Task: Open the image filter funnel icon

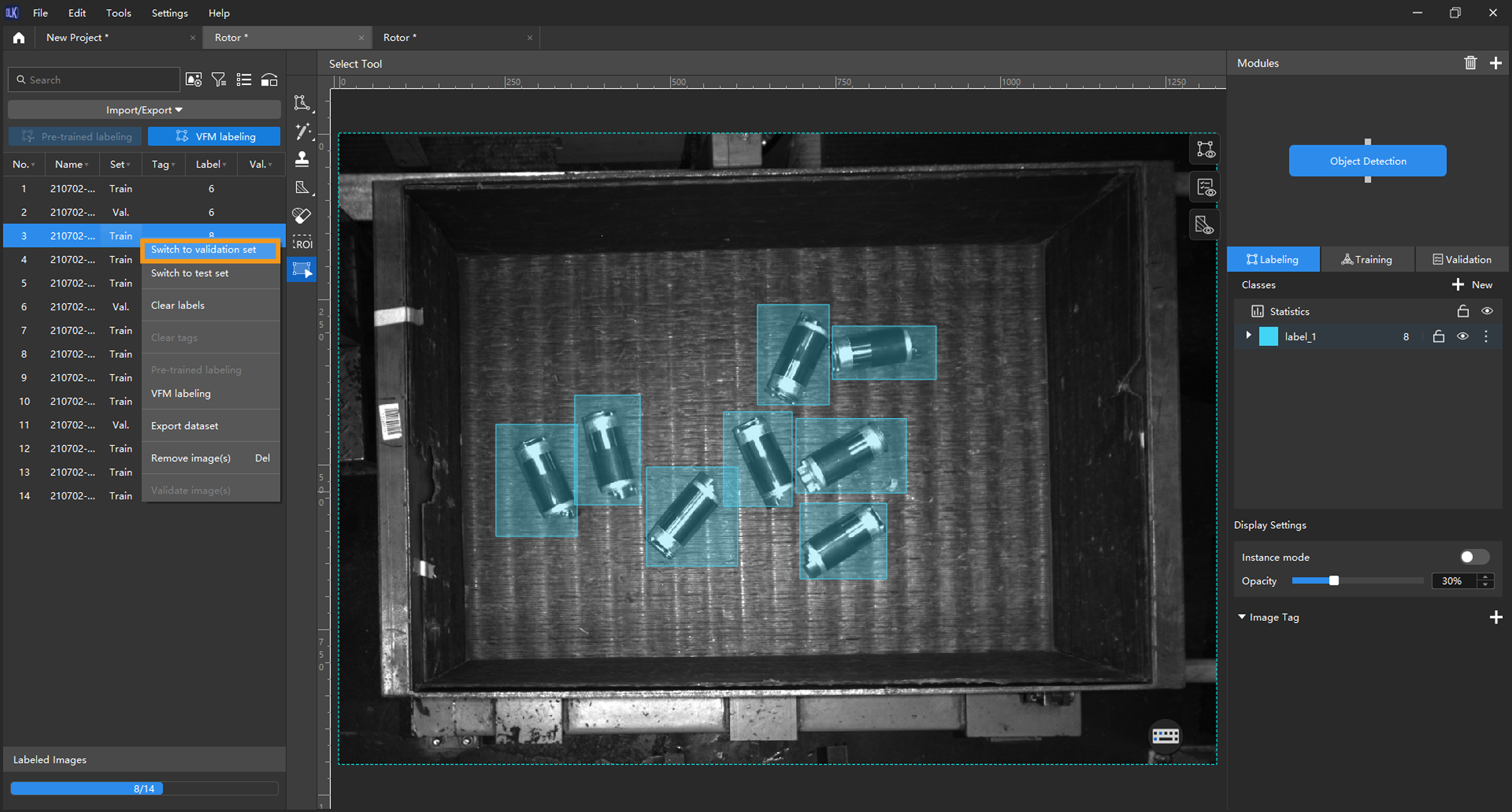Action: [x=218, y=79]
